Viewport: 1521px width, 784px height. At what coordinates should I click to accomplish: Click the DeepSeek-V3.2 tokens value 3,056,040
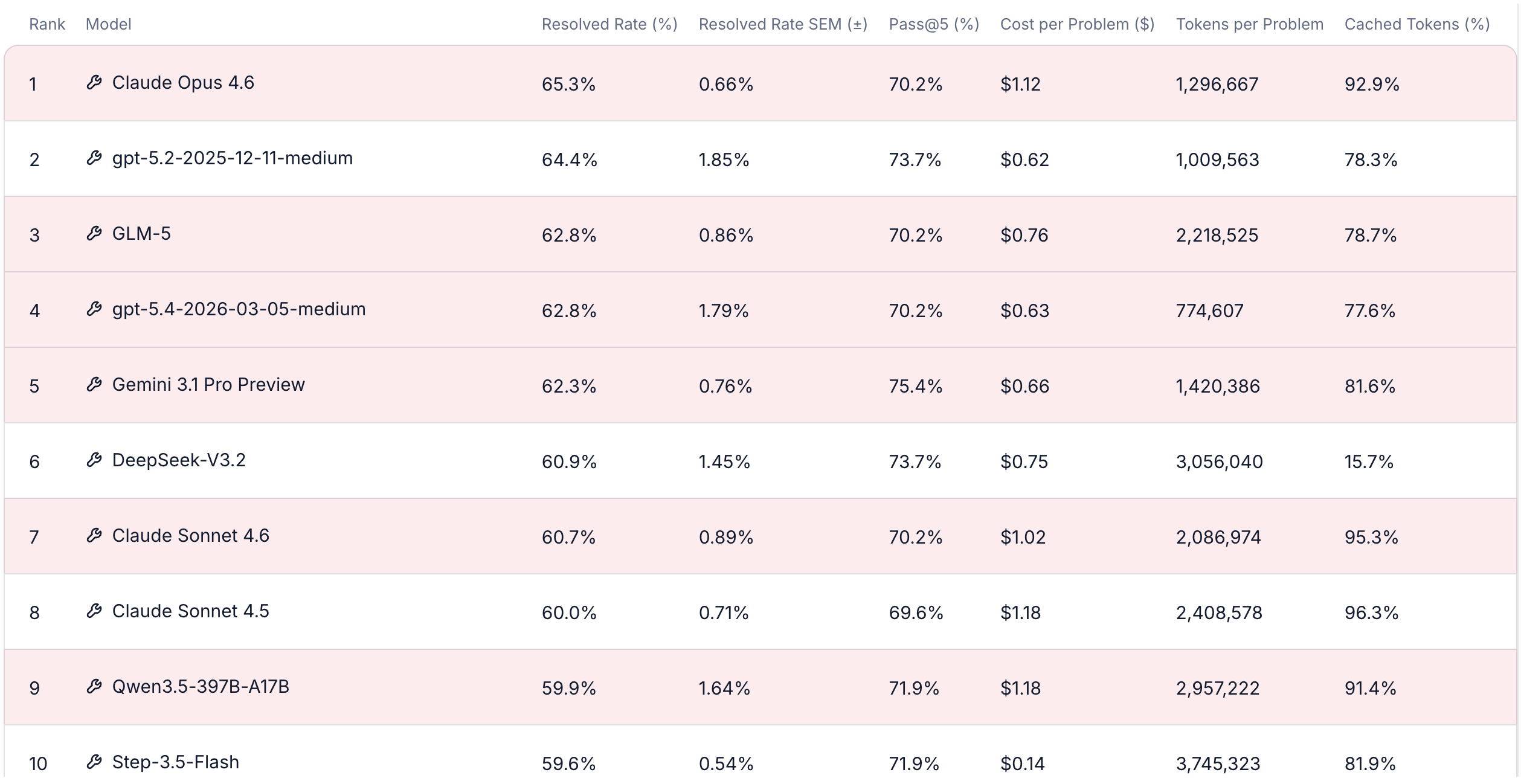pyautogui.click(x=1219, y=462)
